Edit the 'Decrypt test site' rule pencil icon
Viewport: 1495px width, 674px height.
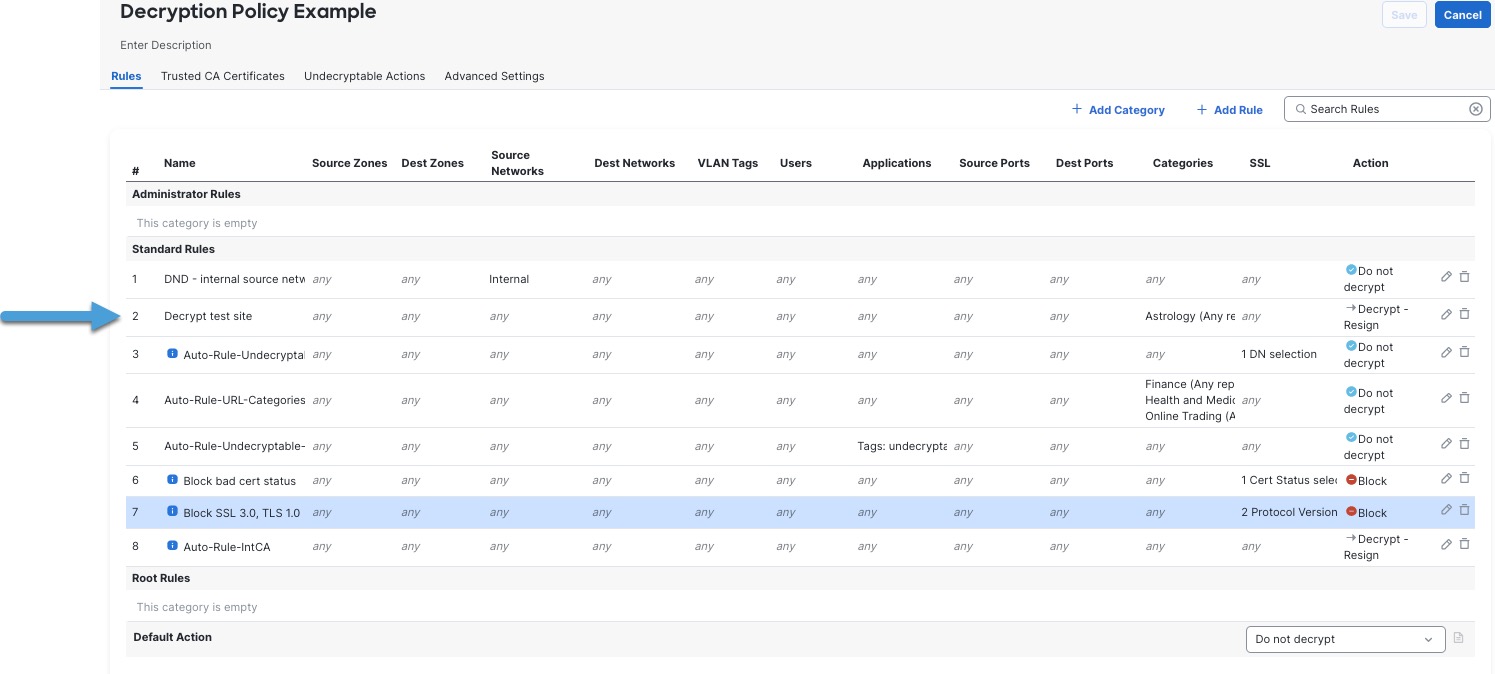(x=1446, y=314)
